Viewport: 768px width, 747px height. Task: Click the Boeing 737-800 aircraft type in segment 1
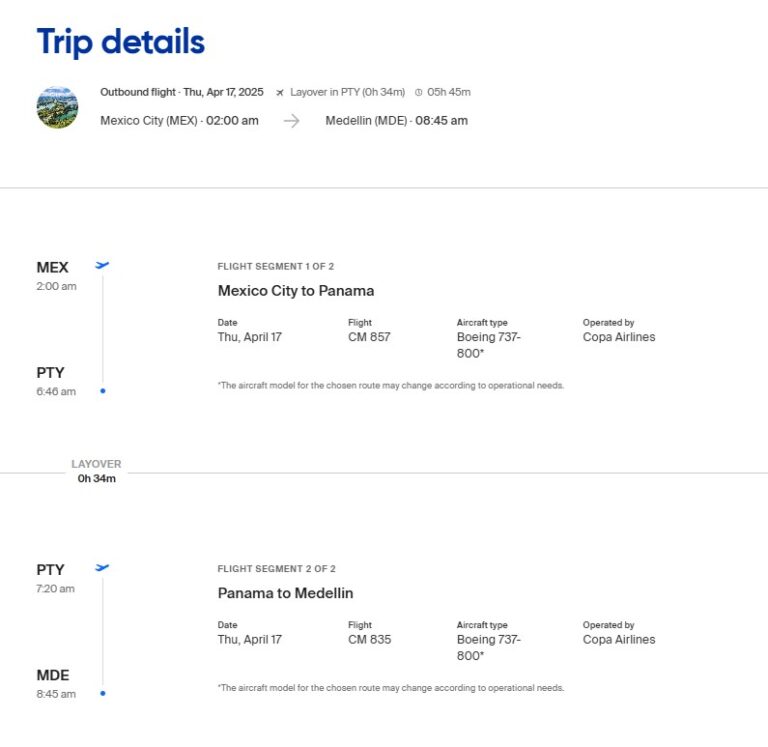click(x=488, y=345)
